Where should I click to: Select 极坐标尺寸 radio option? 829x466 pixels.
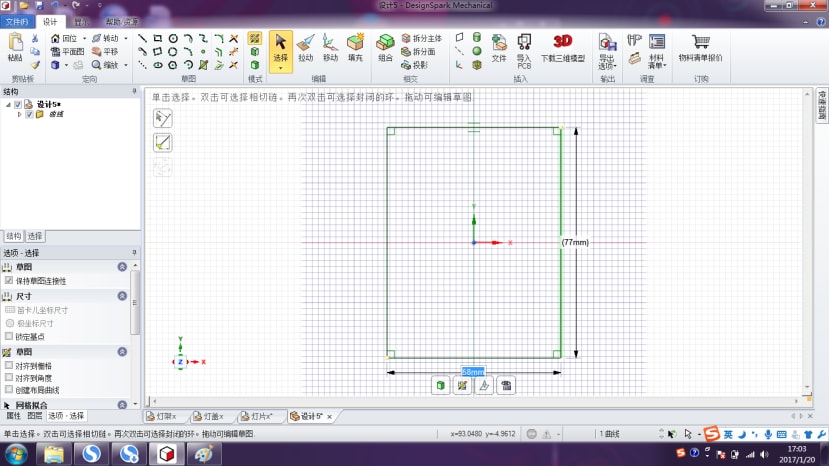pyautogui.click(x=10, y=323)
